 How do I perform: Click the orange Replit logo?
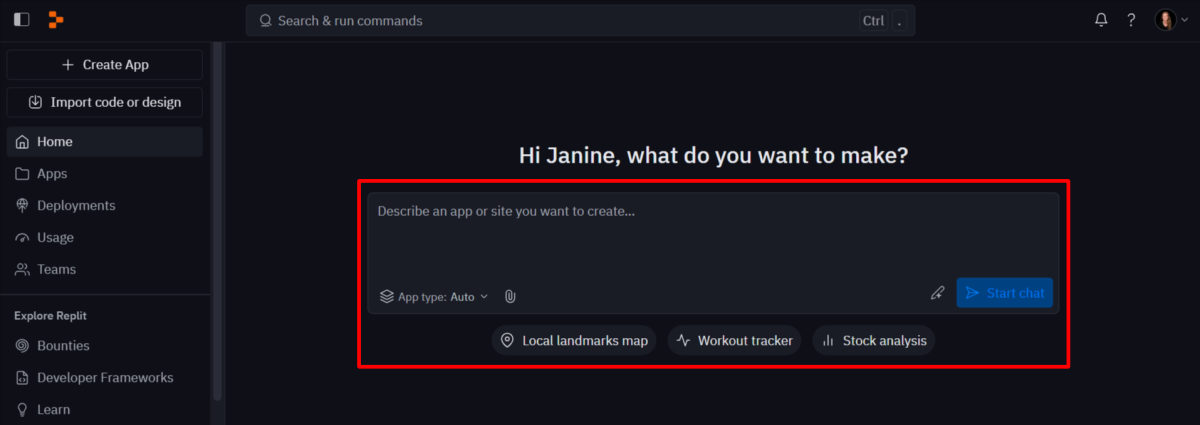click(56, 20)
